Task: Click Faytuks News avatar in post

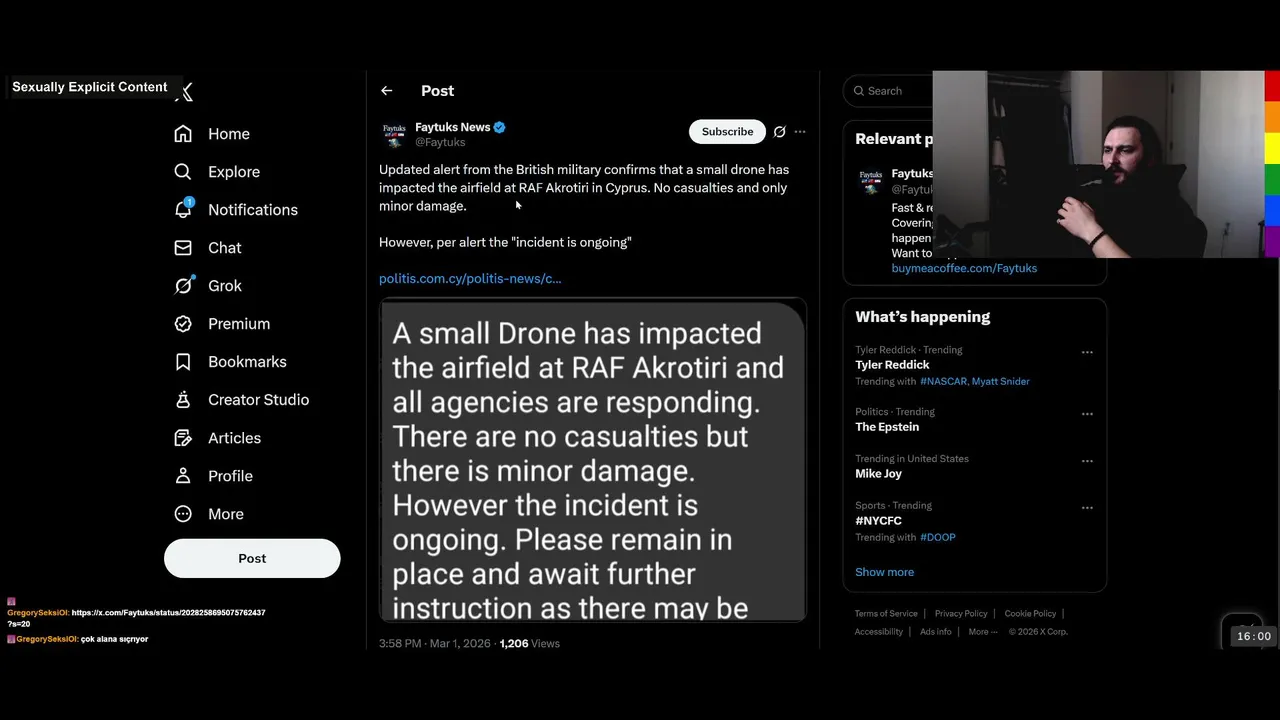Action: point(394,134)
